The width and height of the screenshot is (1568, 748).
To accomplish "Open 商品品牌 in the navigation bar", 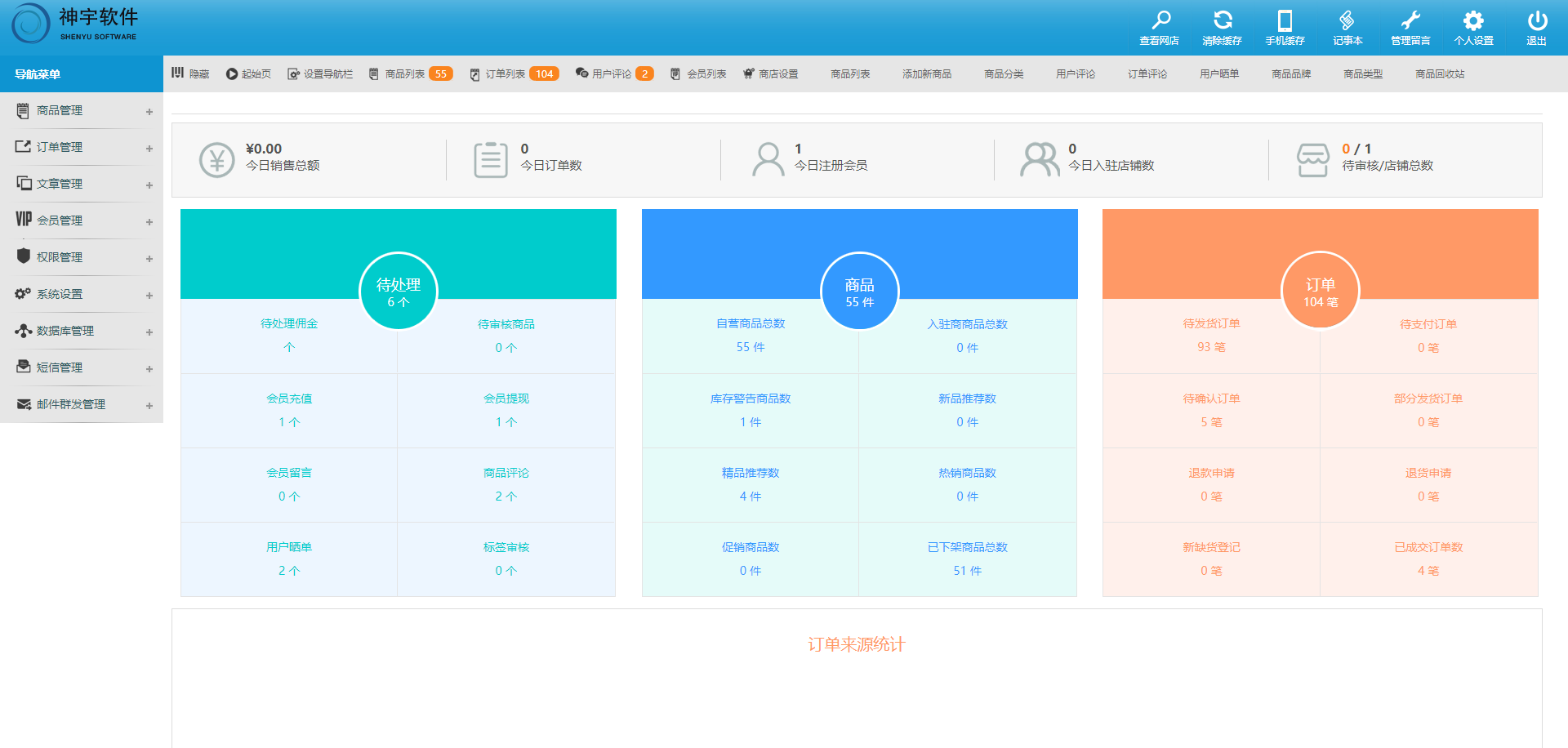I will [1291, 73].
